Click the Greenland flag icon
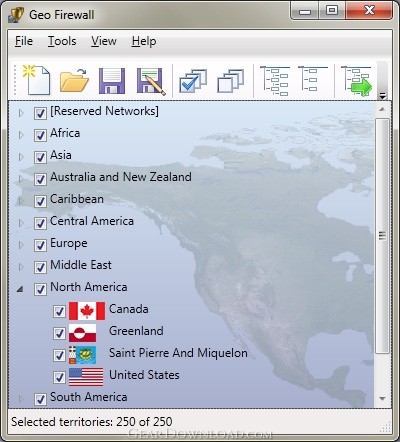This screenshot has width=400, height=442. tap(83, 333)
